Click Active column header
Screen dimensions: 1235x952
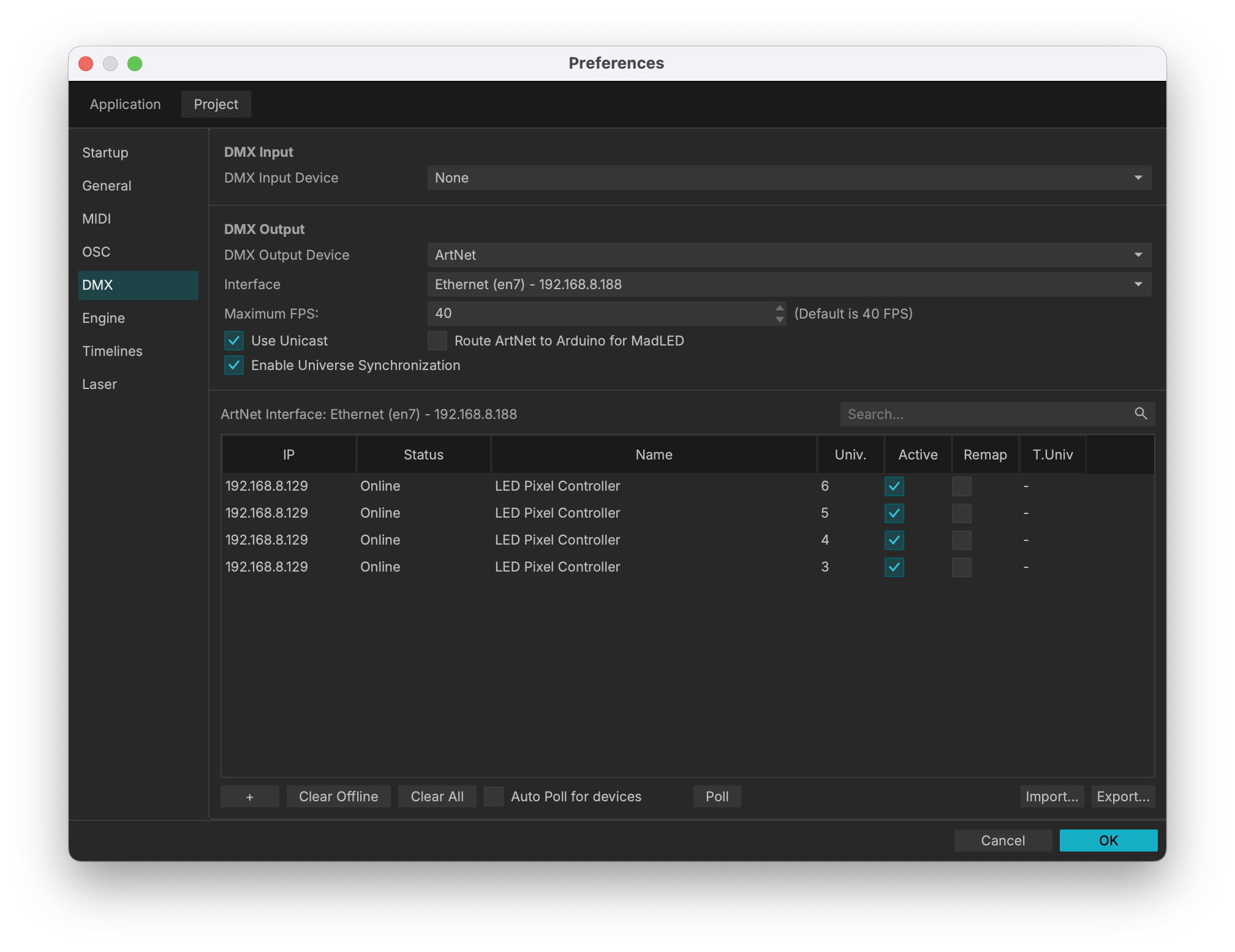918,455
